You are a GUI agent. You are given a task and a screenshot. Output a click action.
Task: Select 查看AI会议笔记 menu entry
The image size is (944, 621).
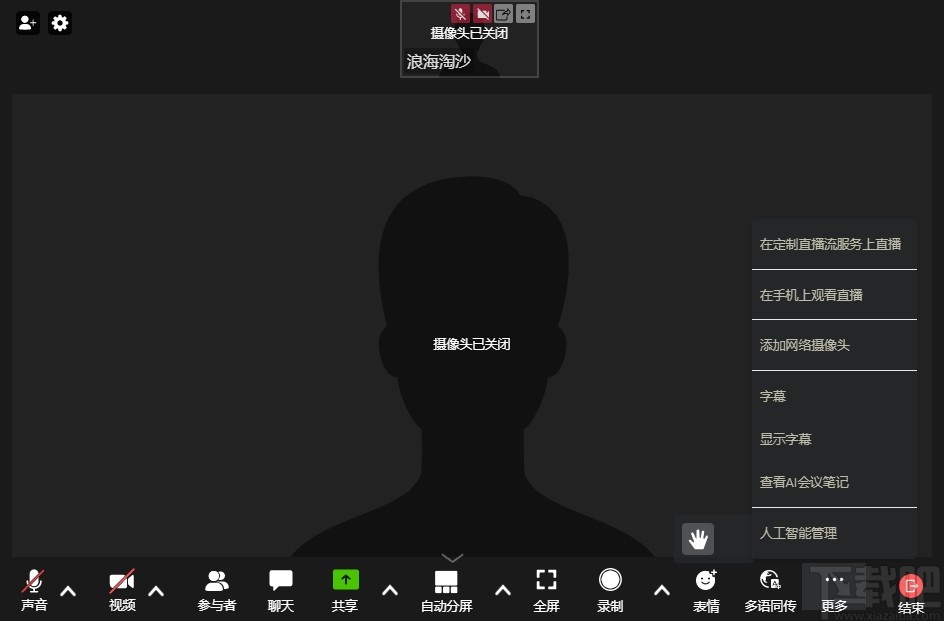[x=803, y=482]
